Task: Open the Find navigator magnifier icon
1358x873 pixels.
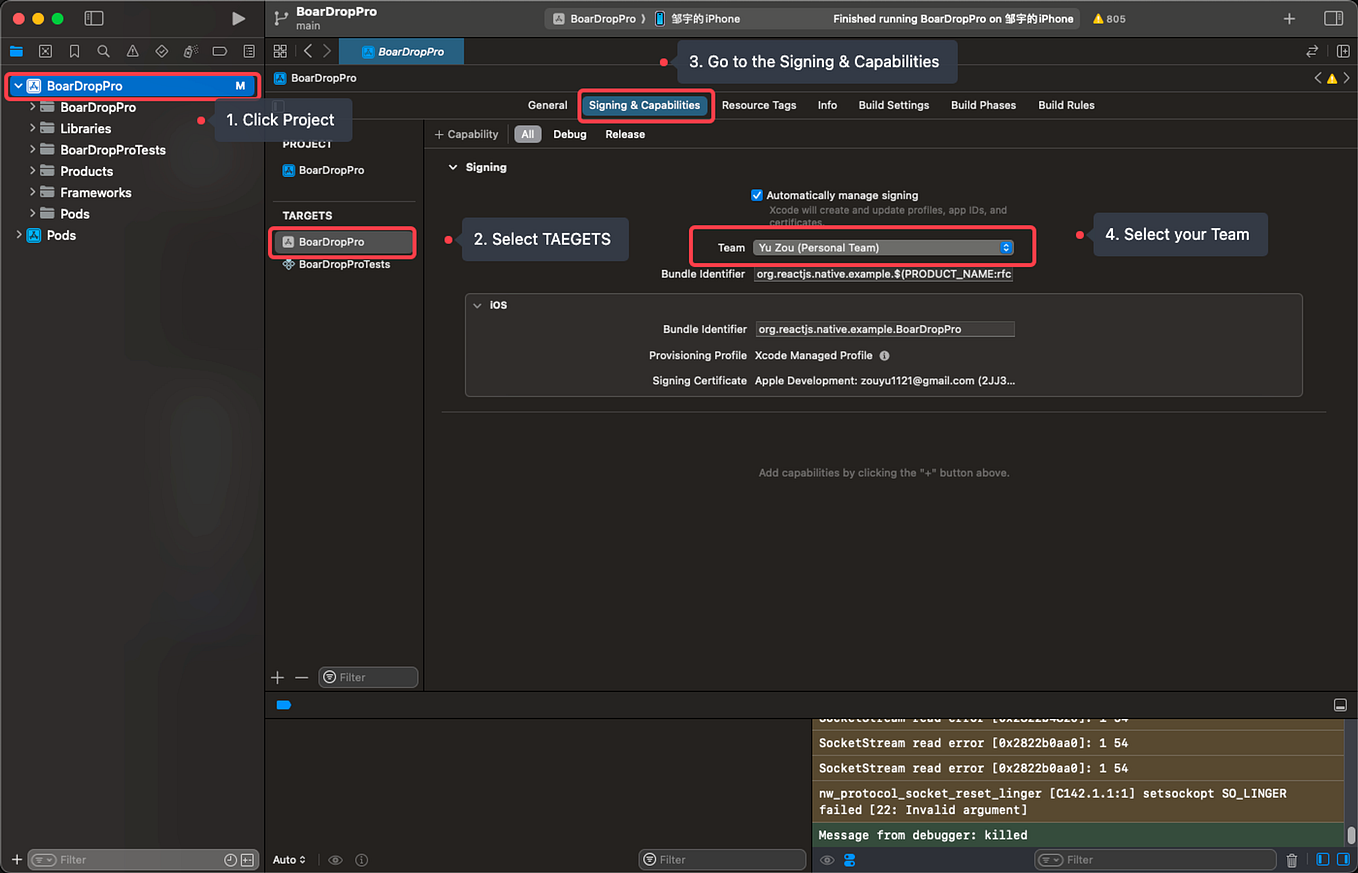Action: [x=103, y=51]
